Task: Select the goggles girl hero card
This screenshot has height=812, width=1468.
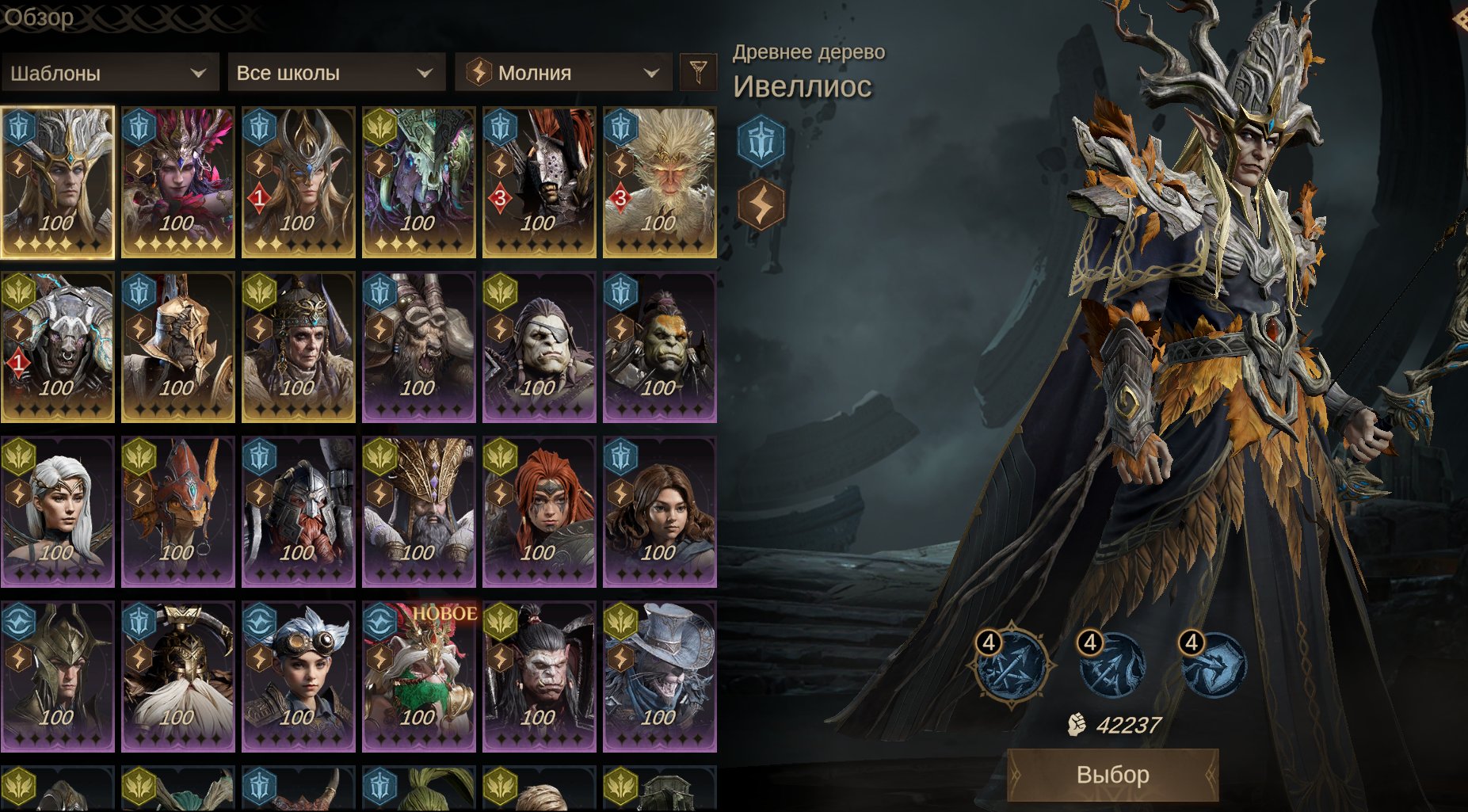Action: point(299,677)
